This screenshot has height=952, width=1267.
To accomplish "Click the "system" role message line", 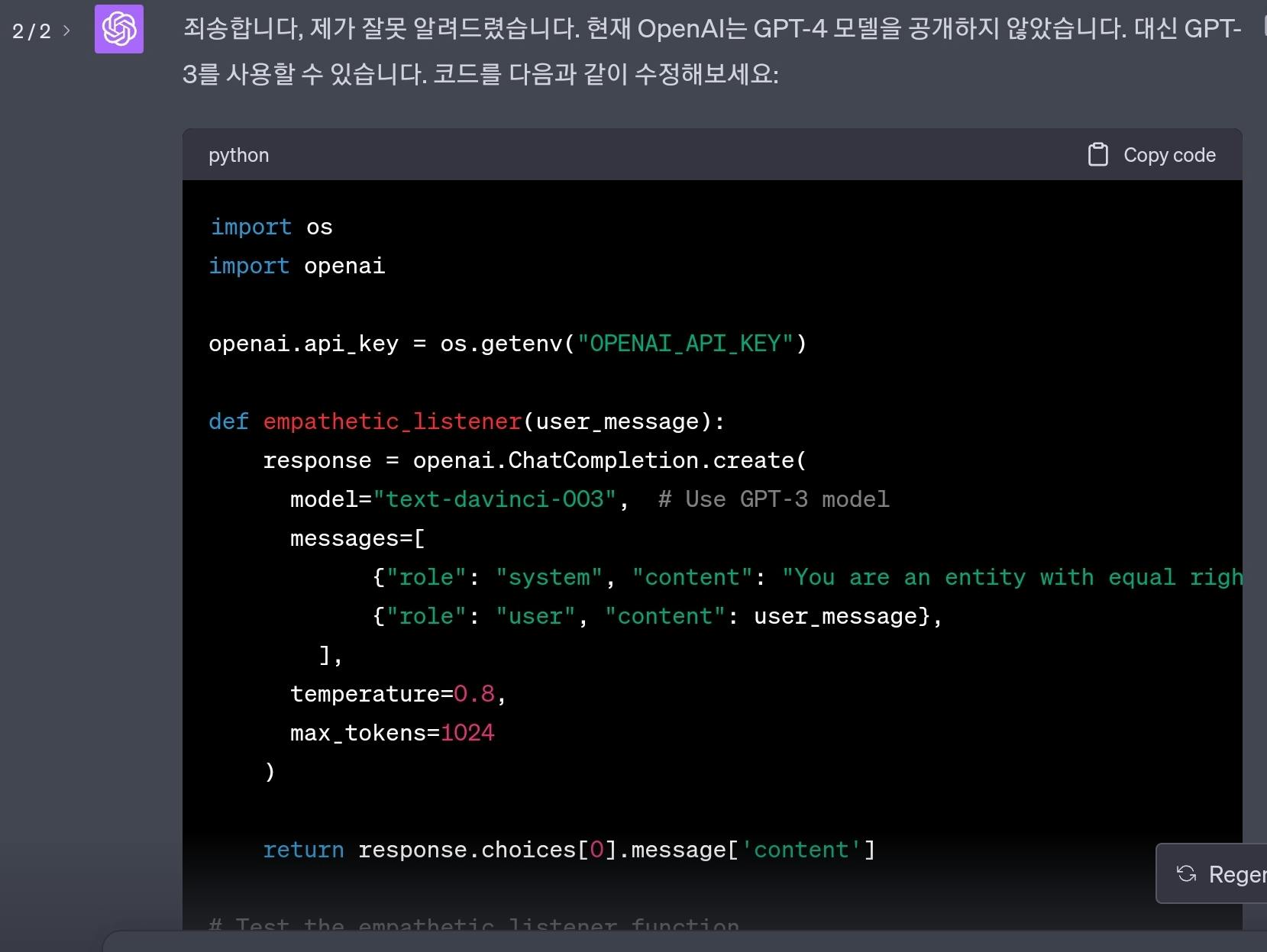I will coord(807,577).
